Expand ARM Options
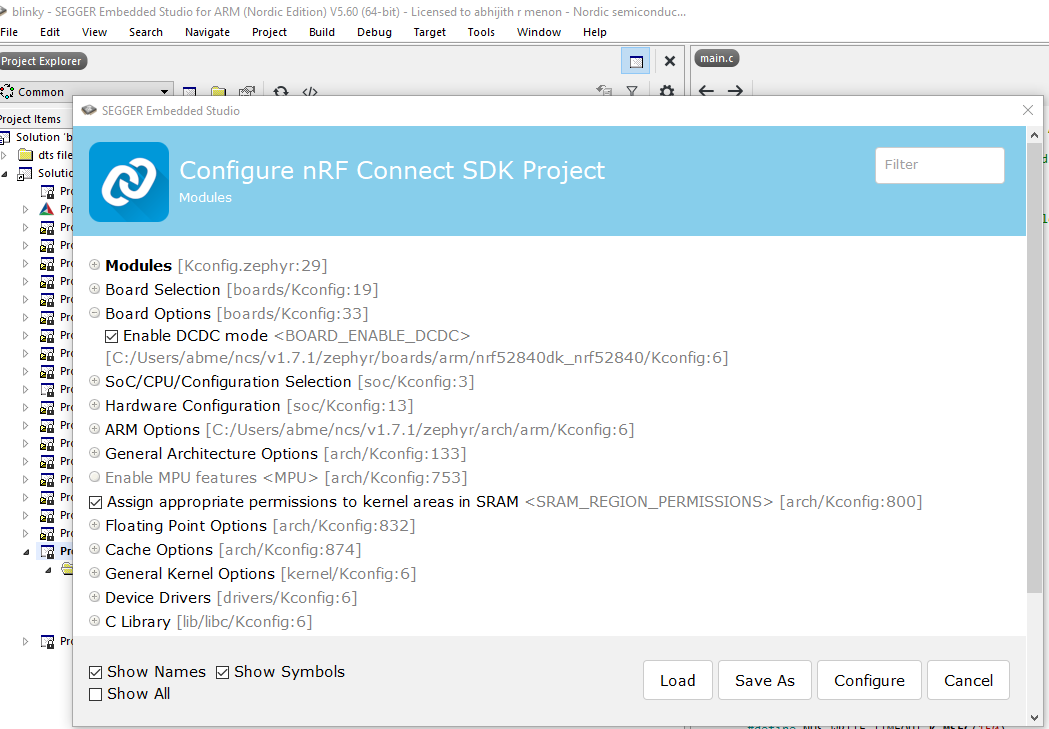Screen dimensions: 1049x729 [x=95, y=429]
